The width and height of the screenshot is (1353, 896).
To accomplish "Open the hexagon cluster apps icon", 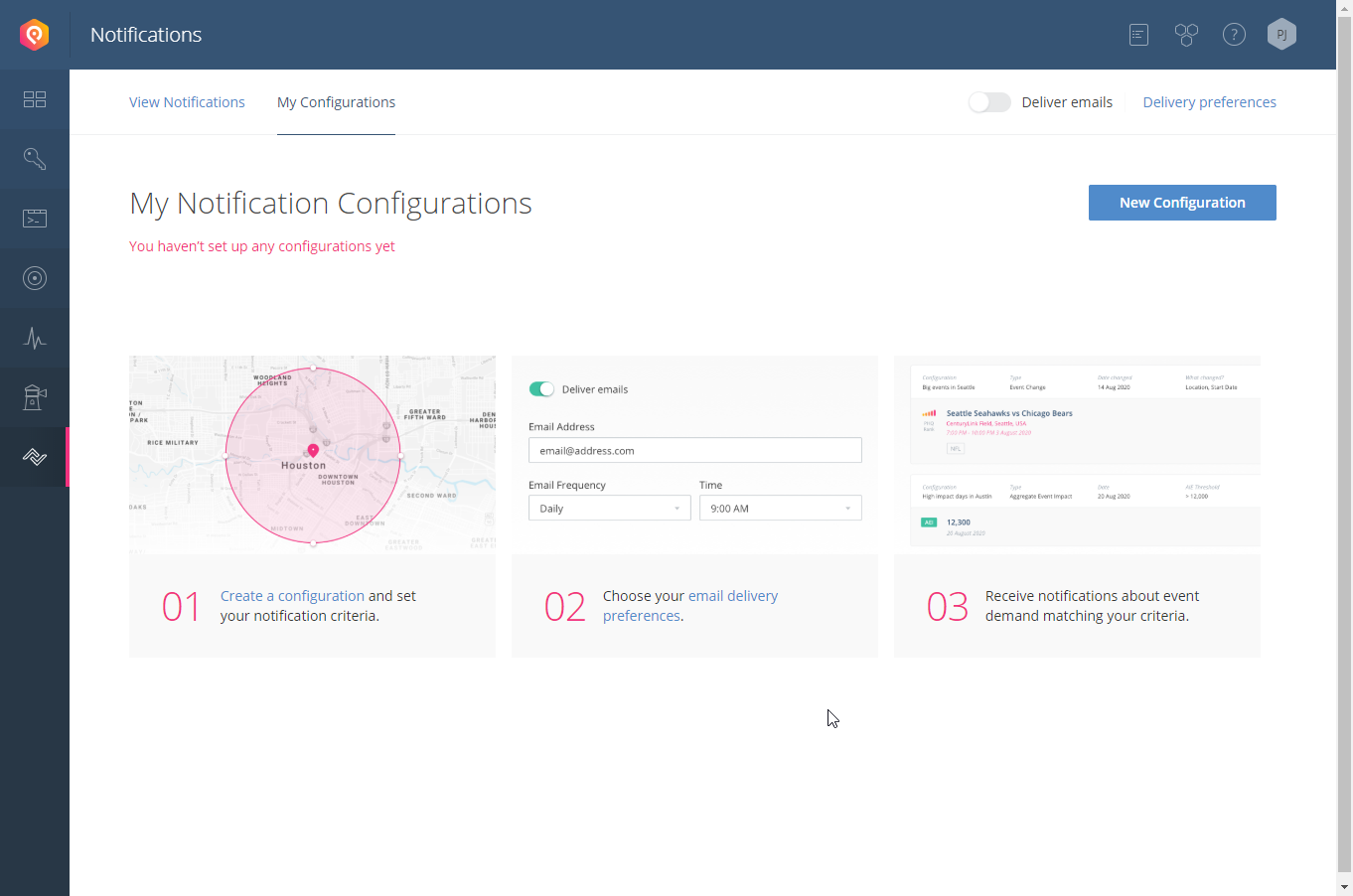I will tap(1186, 35).
